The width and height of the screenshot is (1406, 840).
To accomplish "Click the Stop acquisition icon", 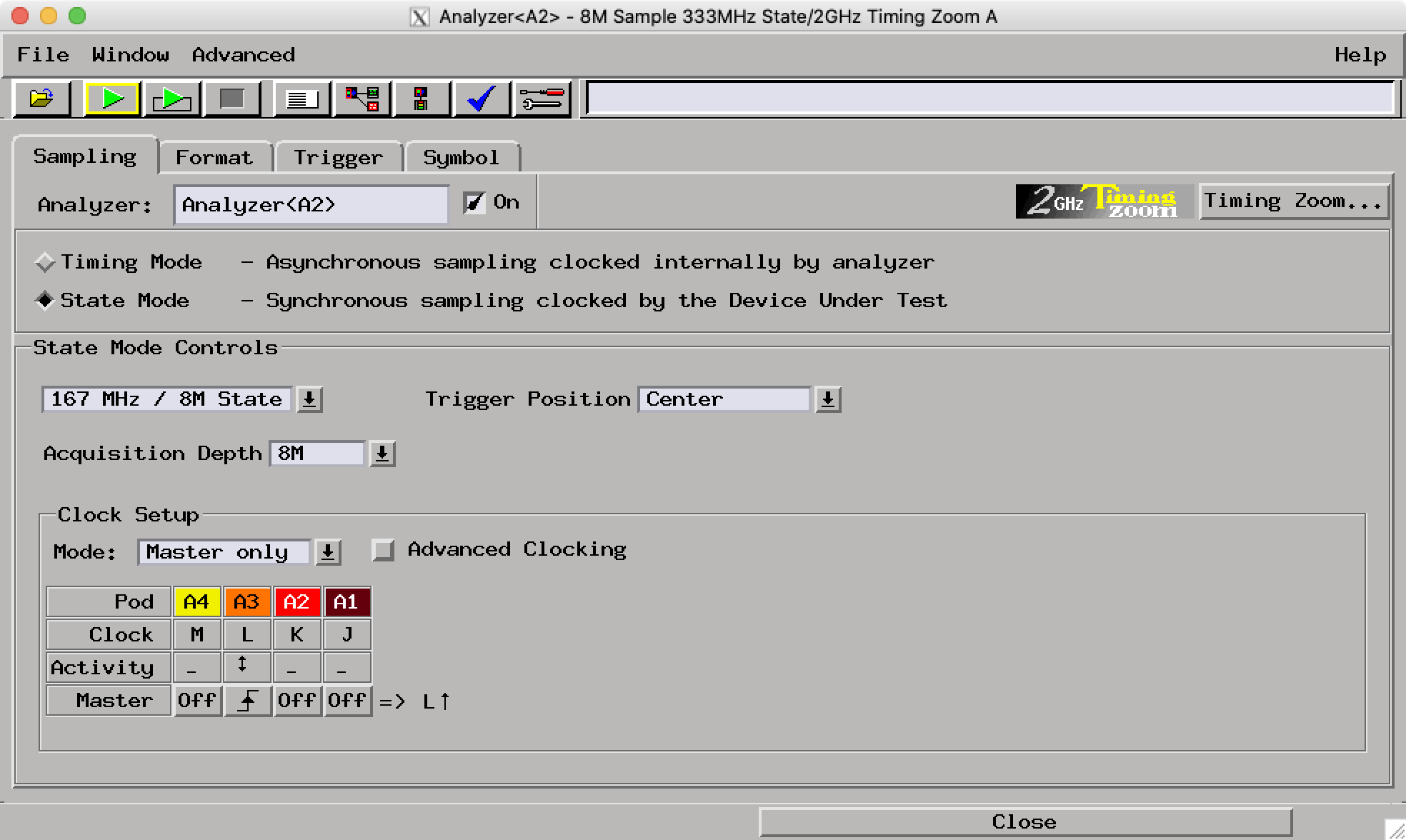I will click(232, 99).
